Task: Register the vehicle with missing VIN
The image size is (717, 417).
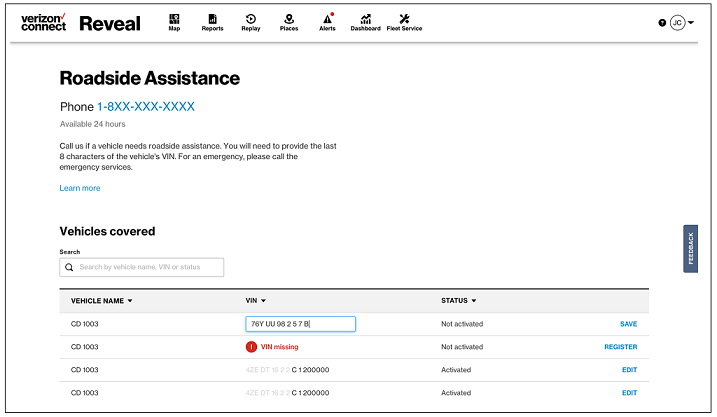Action: point(620,347)
